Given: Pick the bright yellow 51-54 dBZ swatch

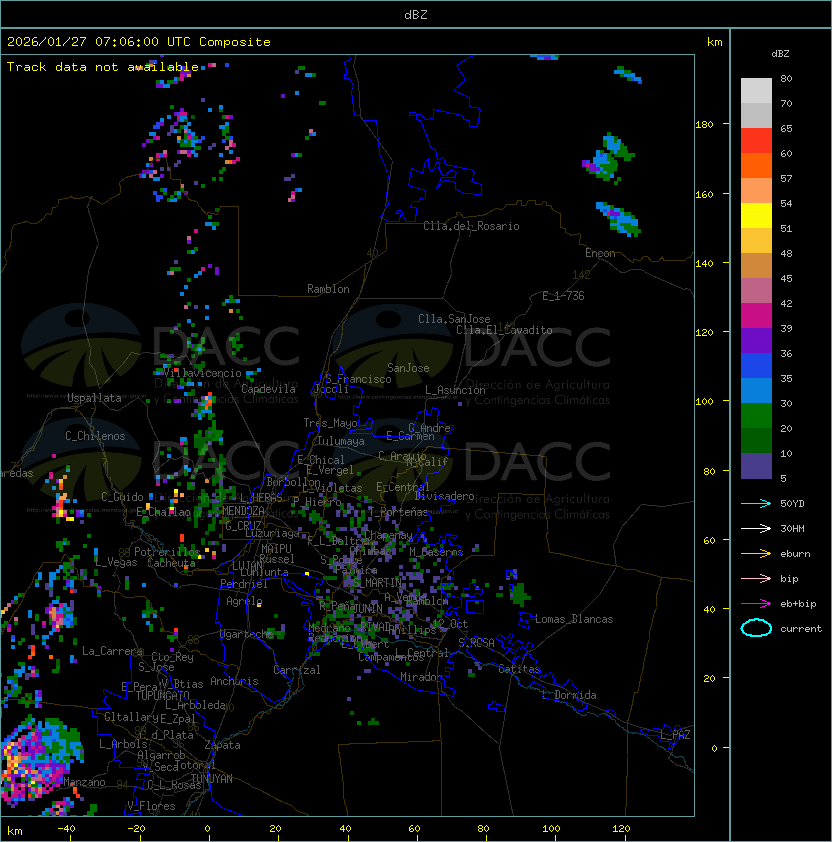Looking at the screenshot, I should (x=756, y=216).
